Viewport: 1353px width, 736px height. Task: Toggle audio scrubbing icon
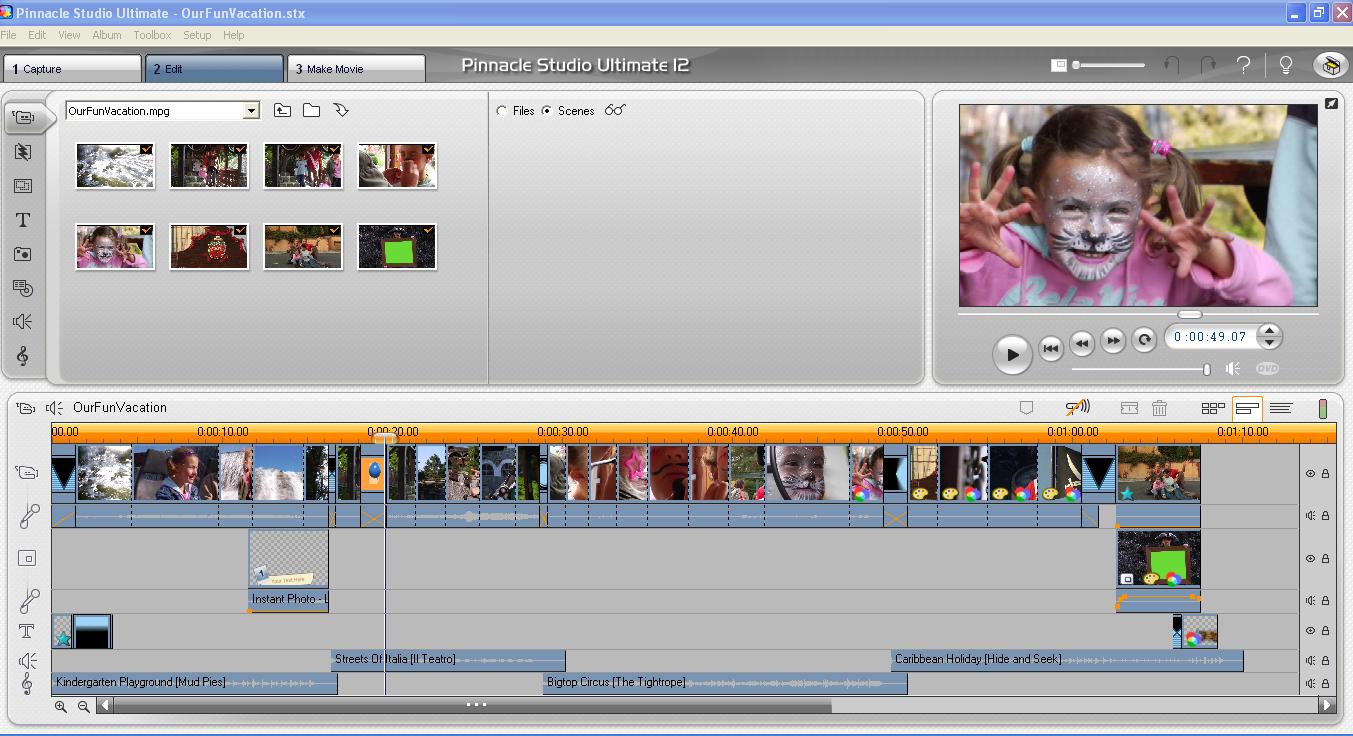[1077, 408]
